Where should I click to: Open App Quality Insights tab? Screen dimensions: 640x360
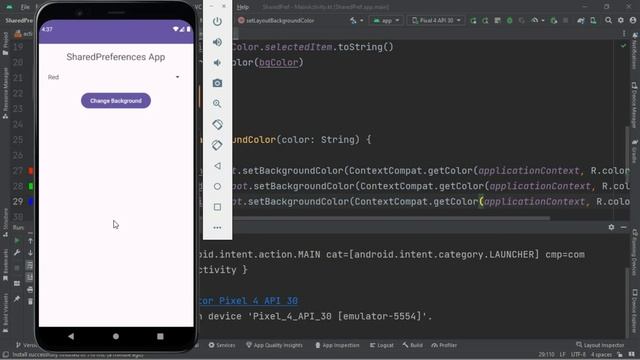click(274, 345)
